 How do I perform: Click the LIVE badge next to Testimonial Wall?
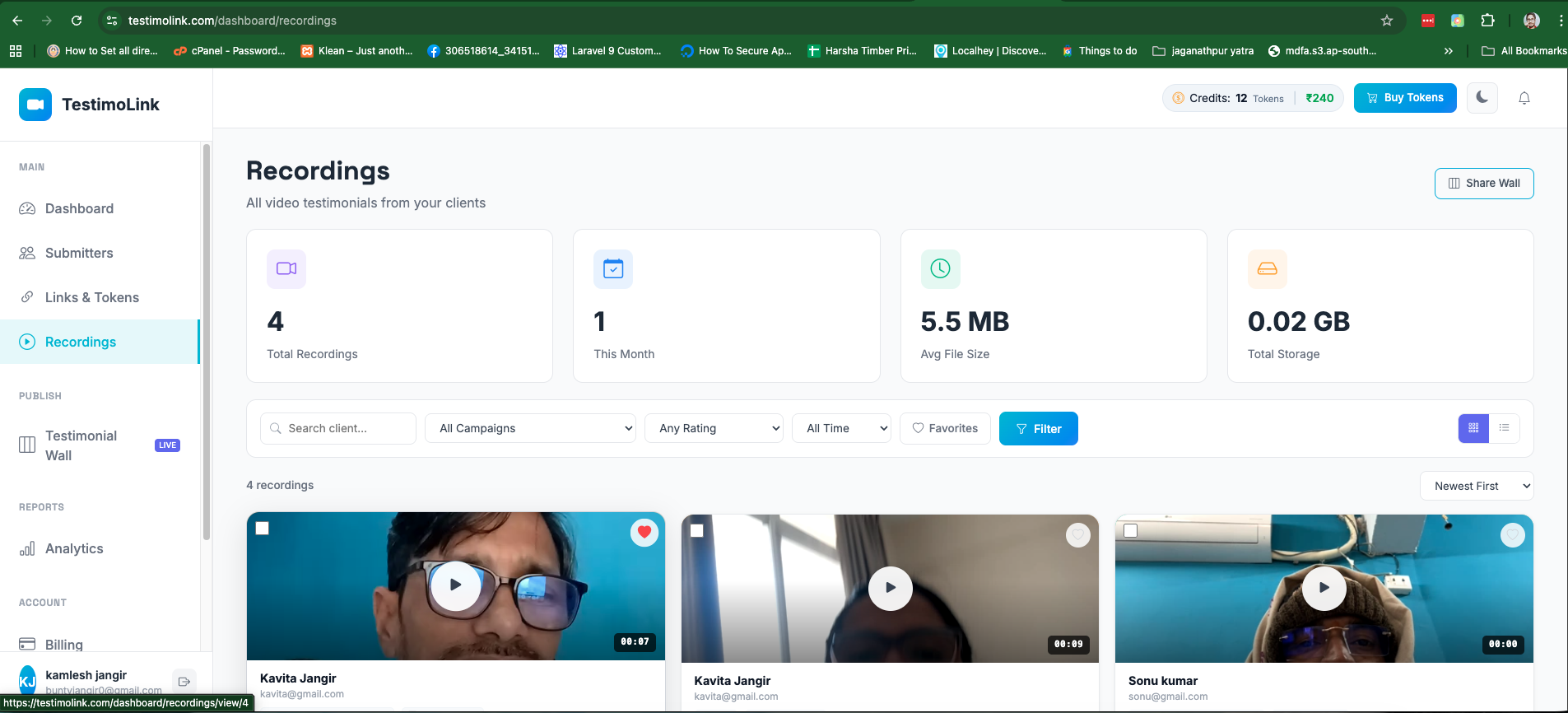[167, 445]
